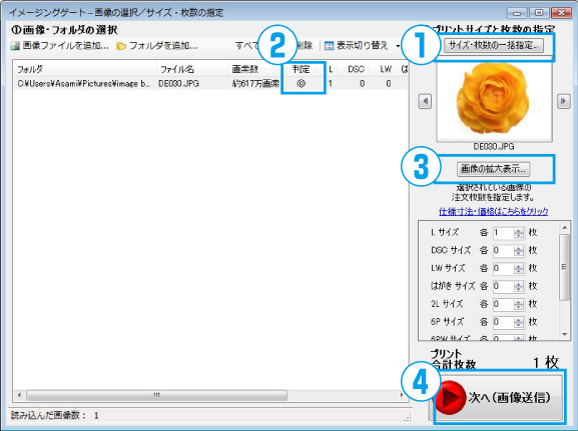578x431 pixels.
Task: Show next image with right arrow
Action: (x=563, y=101)
